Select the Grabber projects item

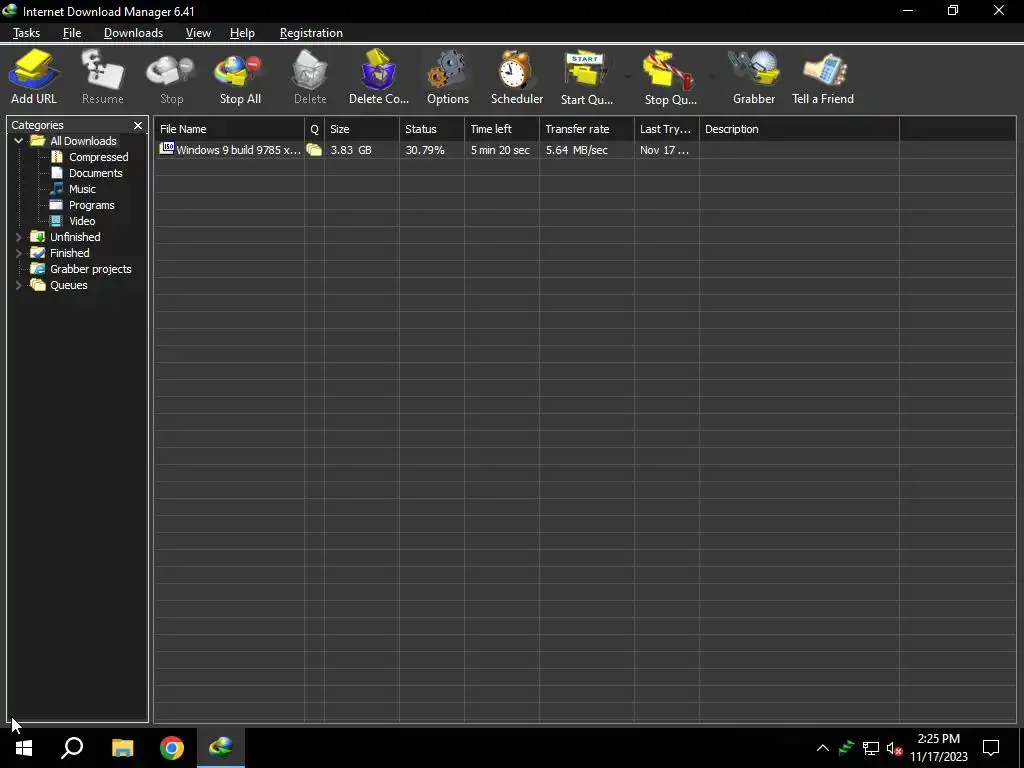tap(82, 269)
